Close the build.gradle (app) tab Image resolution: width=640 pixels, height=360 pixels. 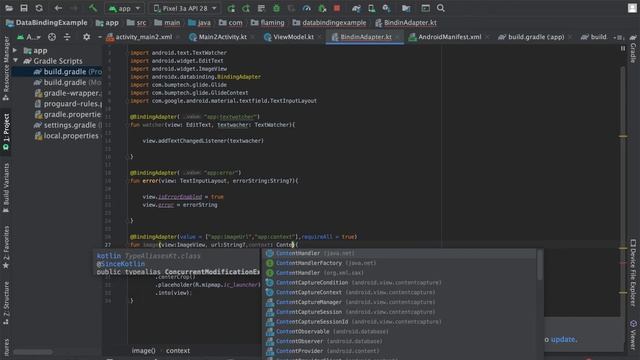(x=571, y=37)
